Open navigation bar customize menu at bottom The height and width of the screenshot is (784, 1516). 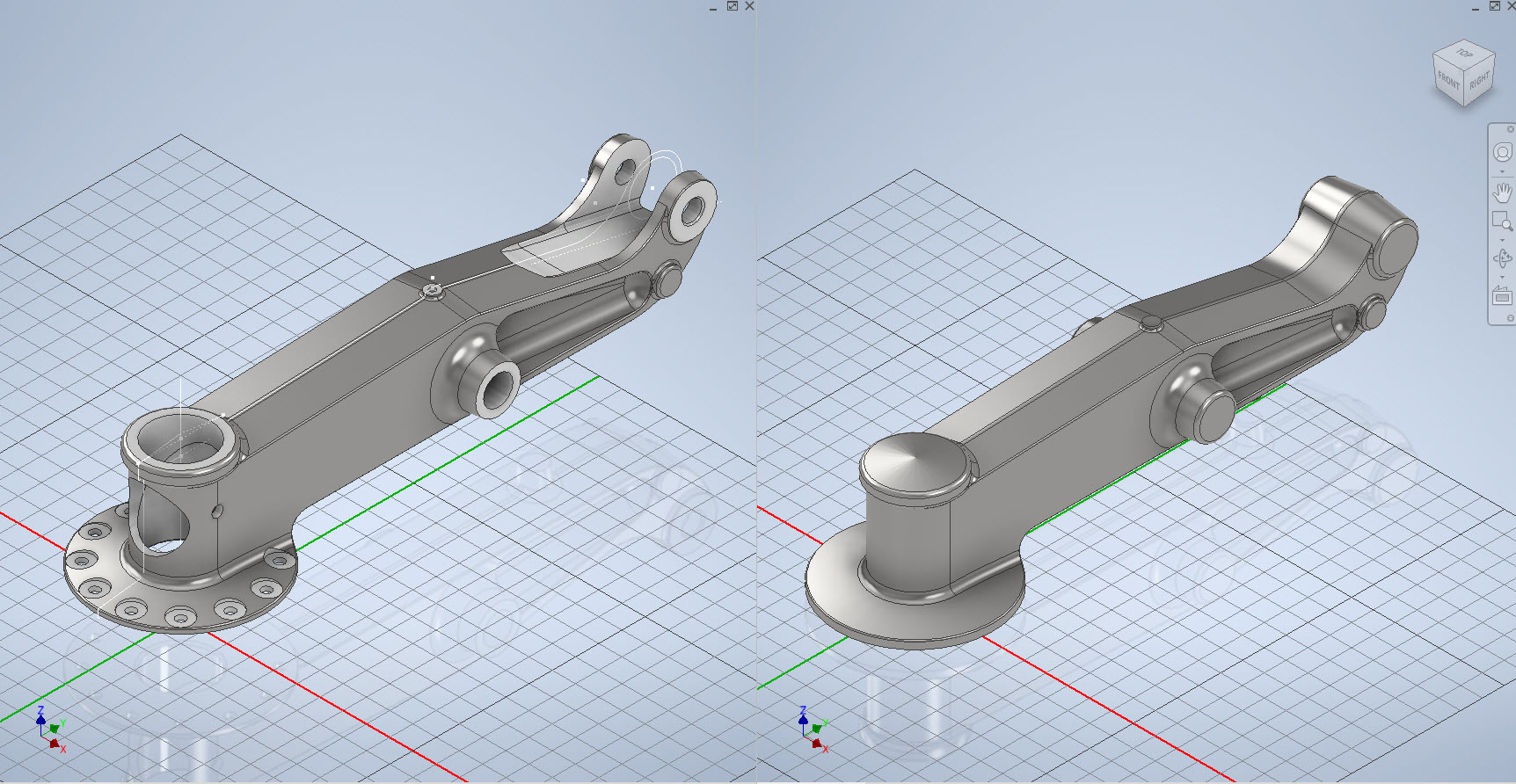tap(1511, 318)
